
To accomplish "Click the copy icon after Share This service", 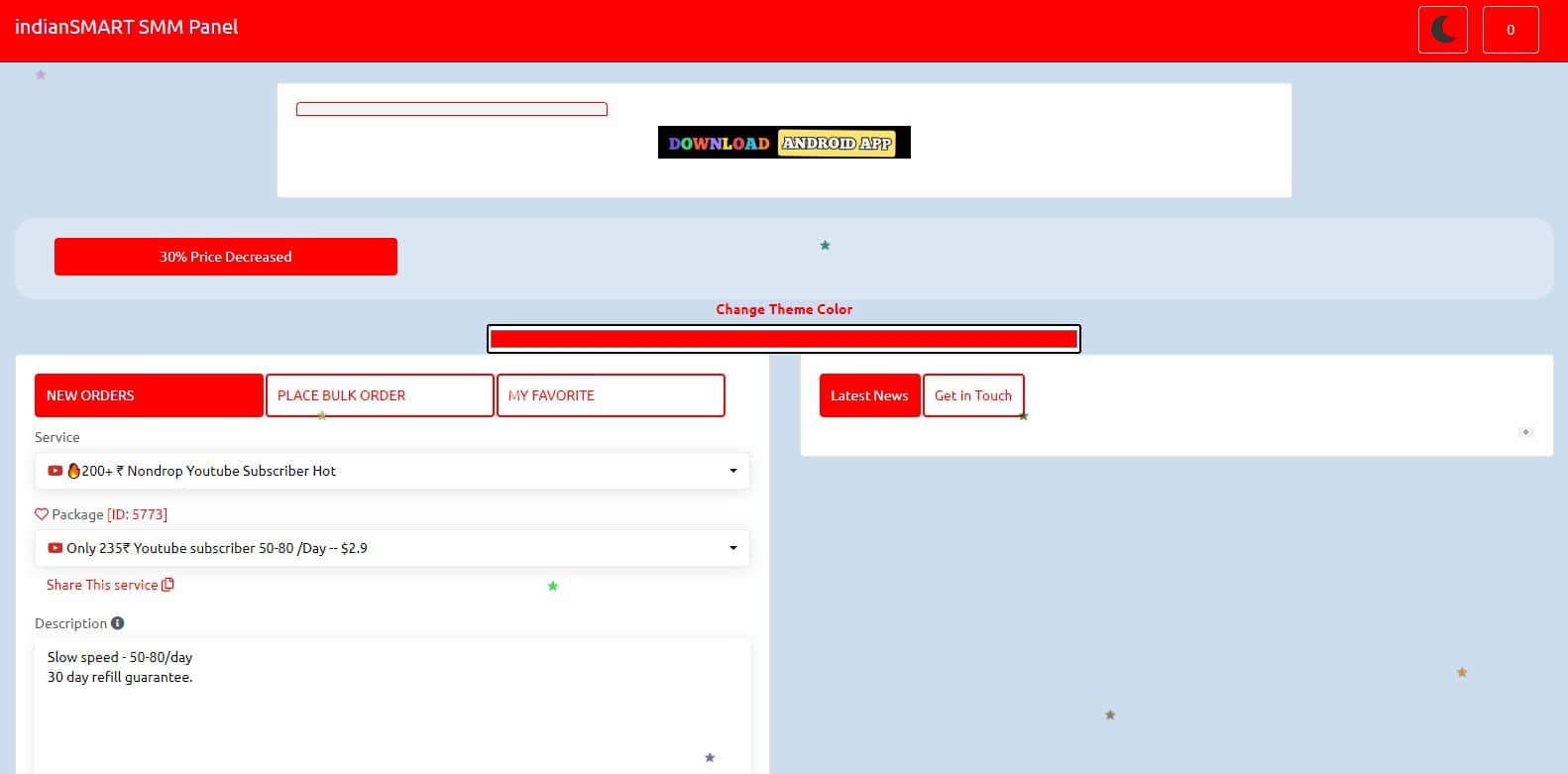I will [168, 585].
